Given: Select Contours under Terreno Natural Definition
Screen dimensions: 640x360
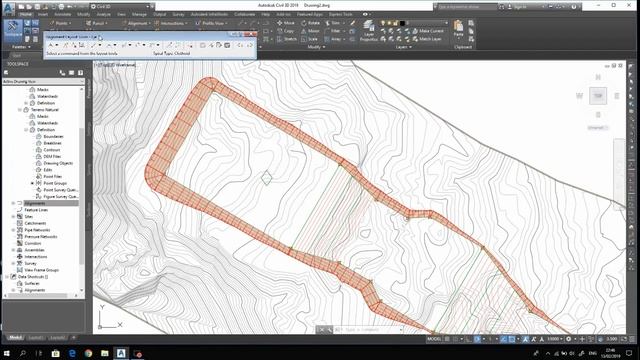Looking at the screenshot, I should 51,150.
